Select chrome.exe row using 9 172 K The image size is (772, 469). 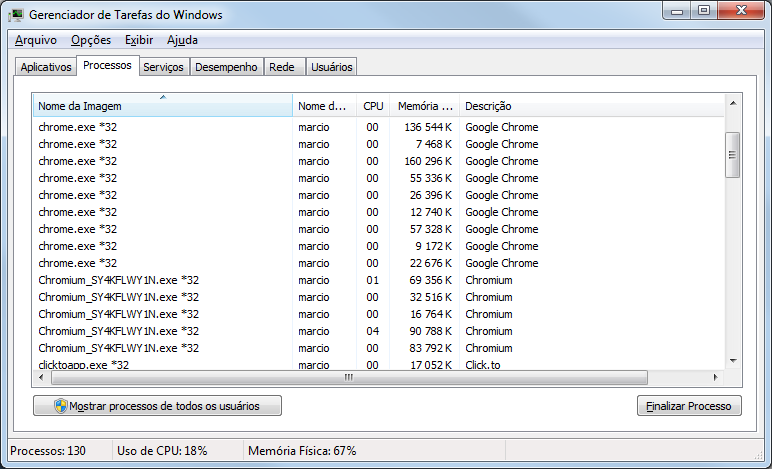[x=379, y=246]
